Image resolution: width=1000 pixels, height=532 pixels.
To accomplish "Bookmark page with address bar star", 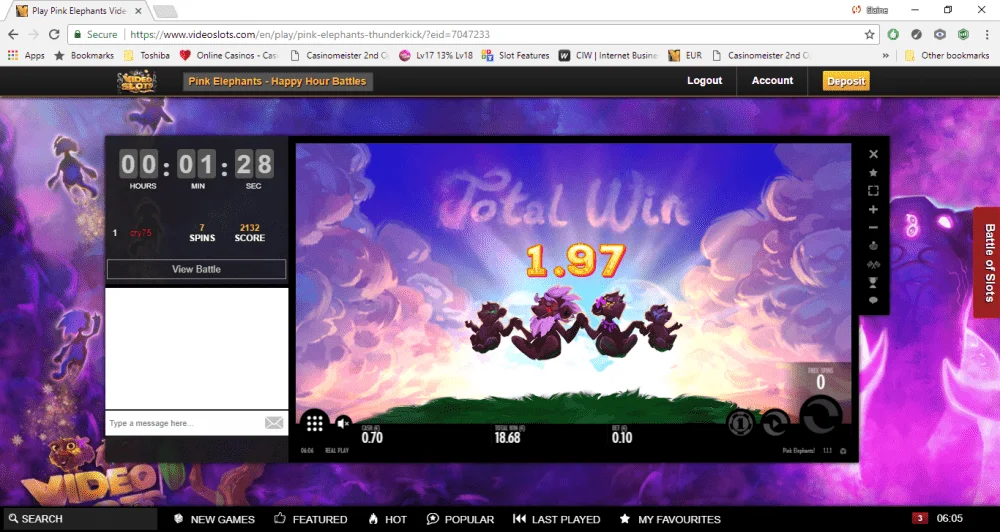I will (x=869, y=34).
